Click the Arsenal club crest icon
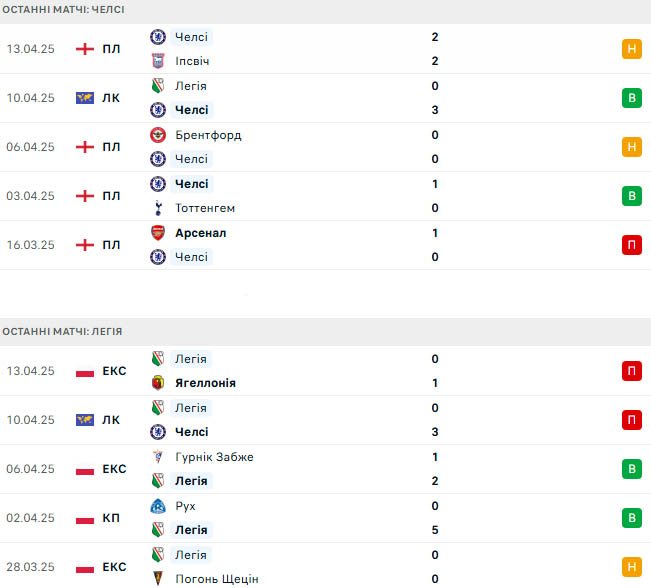Image resolution: width=651 pixels, height=588 pixels. 158,233
